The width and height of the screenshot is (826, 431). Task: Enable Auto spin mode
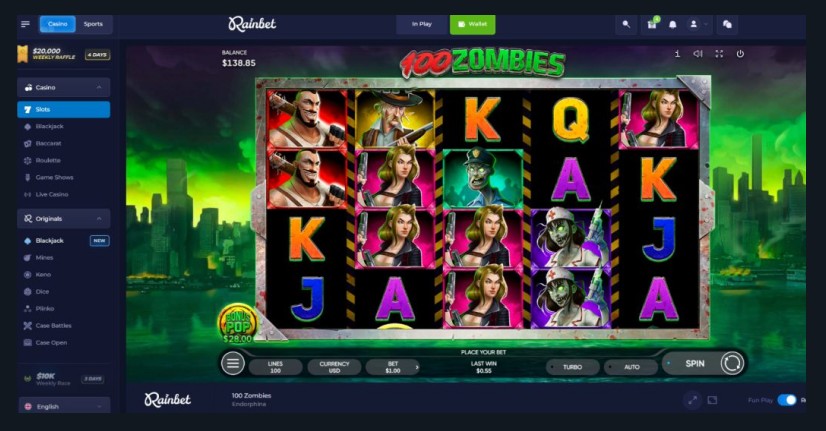(x=631, y=367)
